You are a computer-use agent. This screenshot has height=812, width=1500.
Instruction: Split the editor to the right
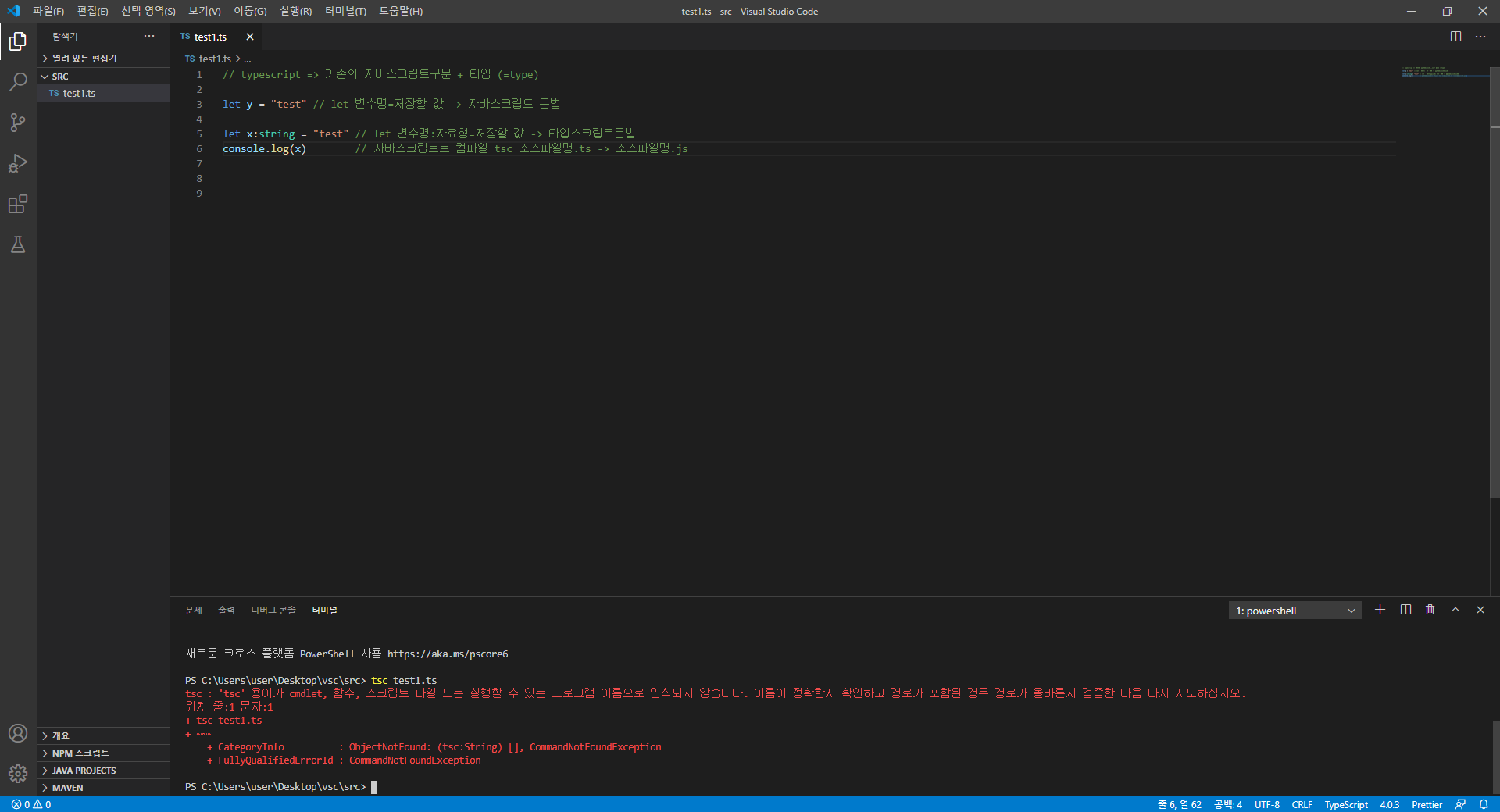[x=1455, y=37]
